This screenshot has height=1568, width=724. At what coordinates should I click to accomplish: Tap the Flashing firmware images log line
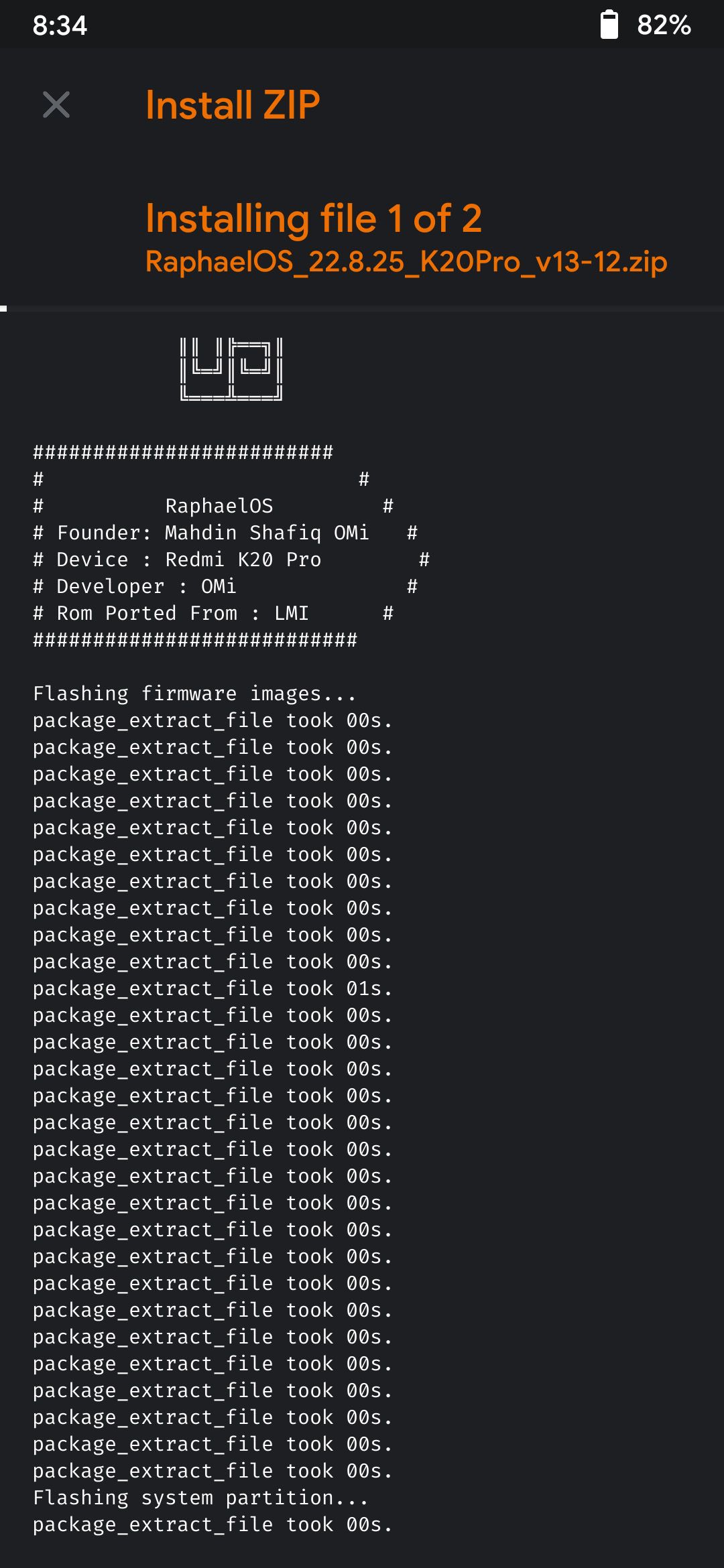[194, 694]
